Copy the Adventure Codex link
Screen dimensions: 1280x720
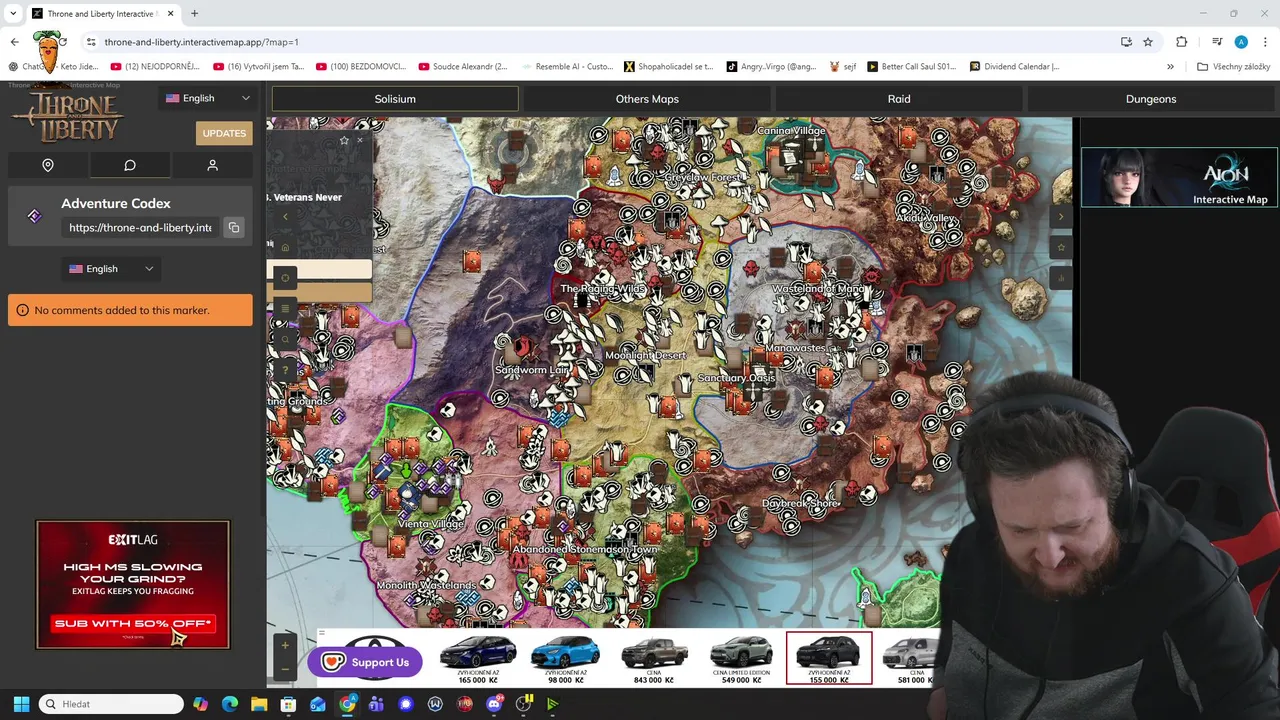coord(234,227)
